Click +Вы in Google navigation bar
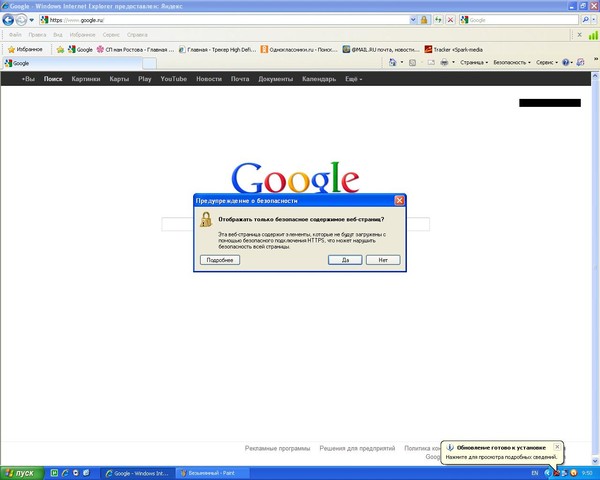The image size is (600, 480). click(28, 79)
